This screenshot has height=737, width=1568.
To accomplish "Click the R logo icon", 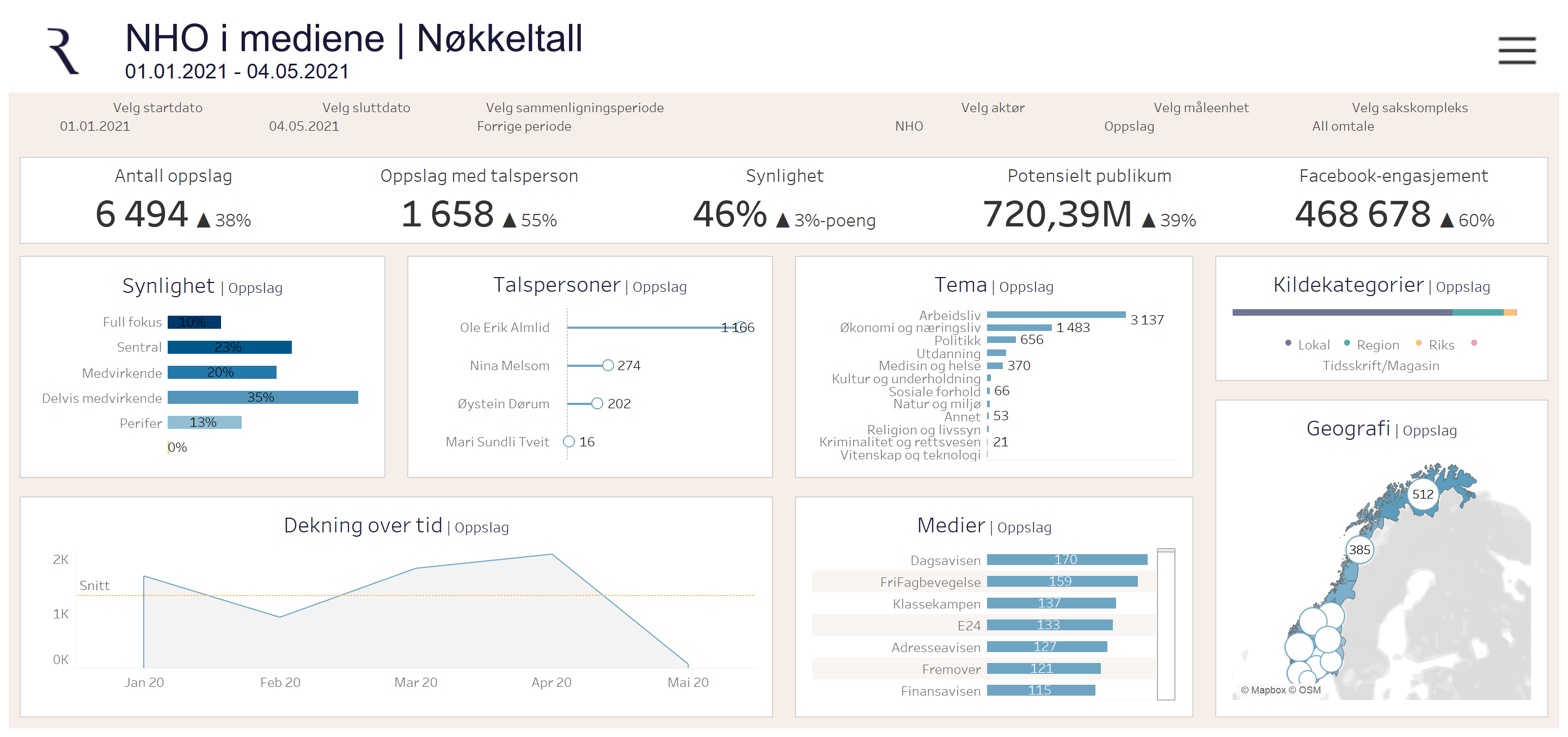I will pyautogui.click(x=63, y=51).
